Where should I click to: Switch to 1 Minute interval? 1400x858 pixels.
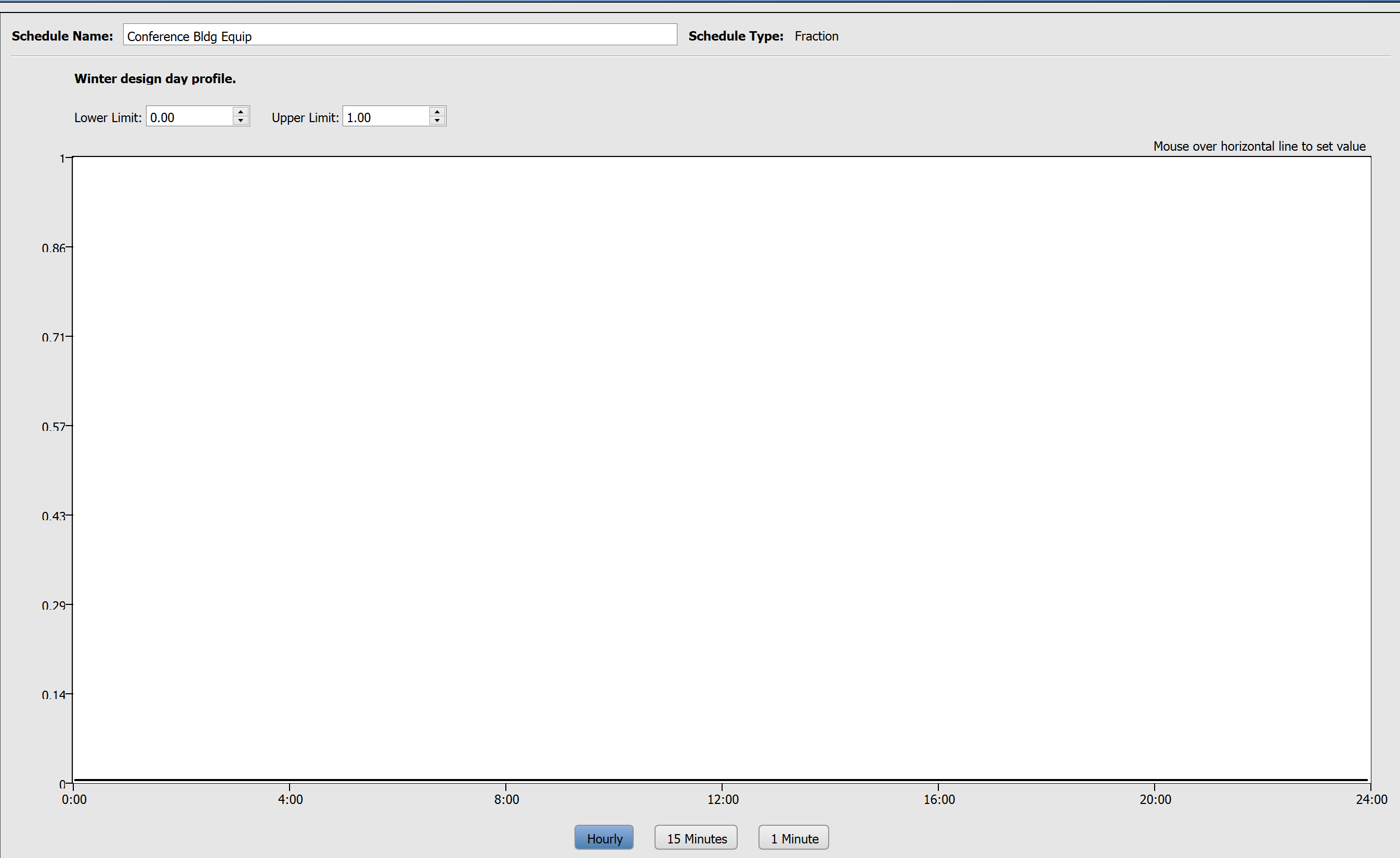click(794, 838)
